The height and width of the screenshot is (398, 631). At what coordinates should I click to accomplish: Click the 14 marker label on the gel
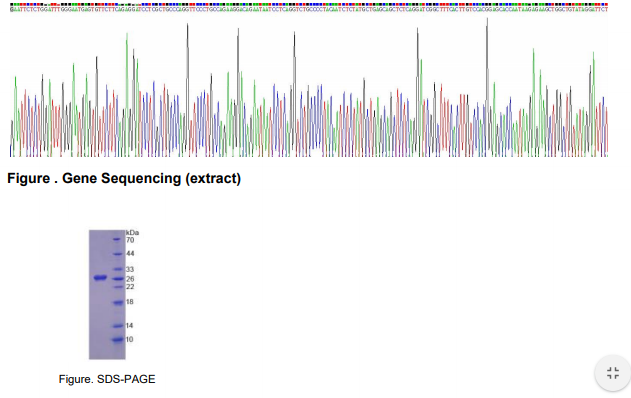(130, 326)
